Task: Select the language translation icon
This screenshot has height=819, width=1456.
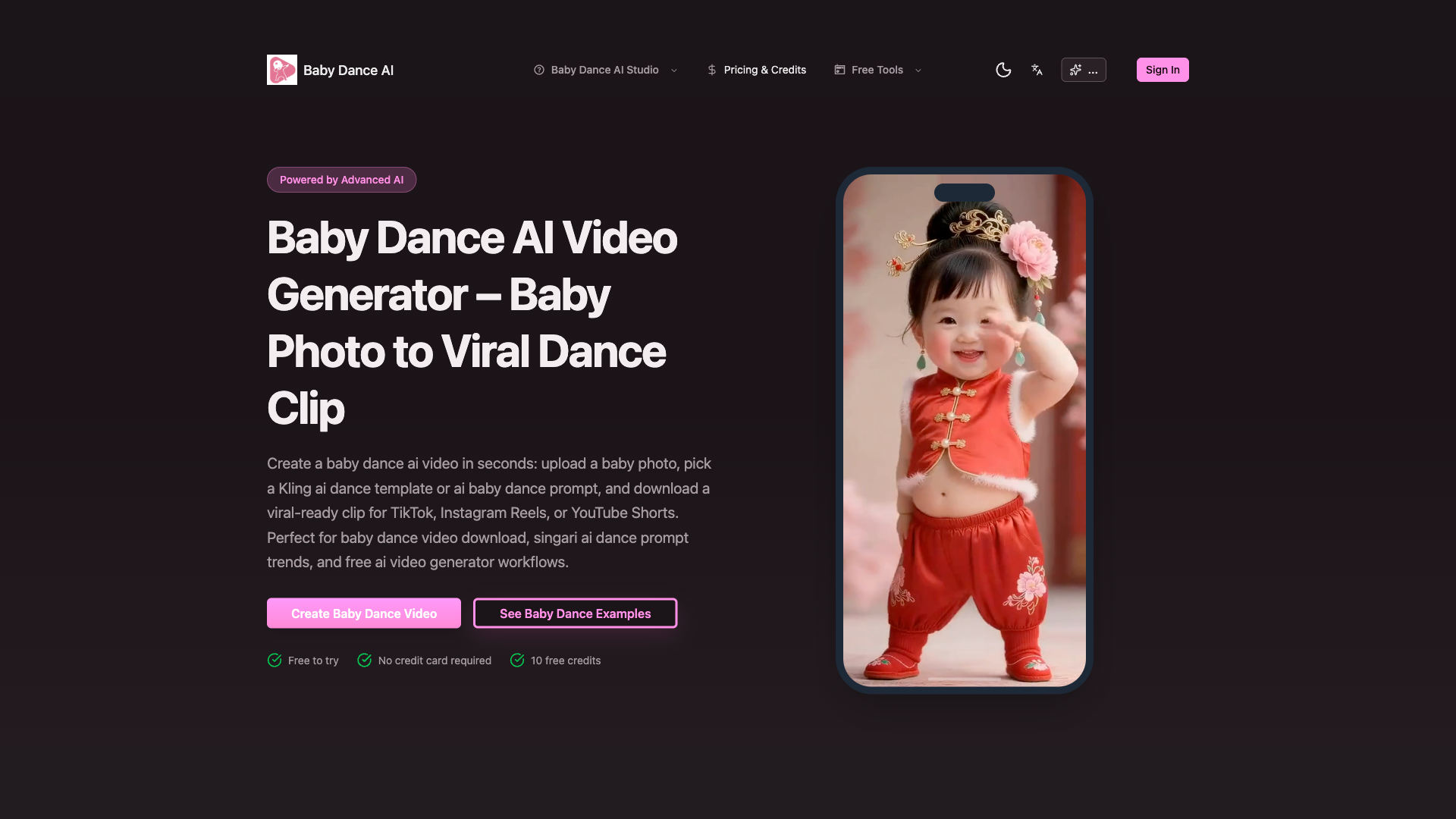Action: tap(1037, 70)
